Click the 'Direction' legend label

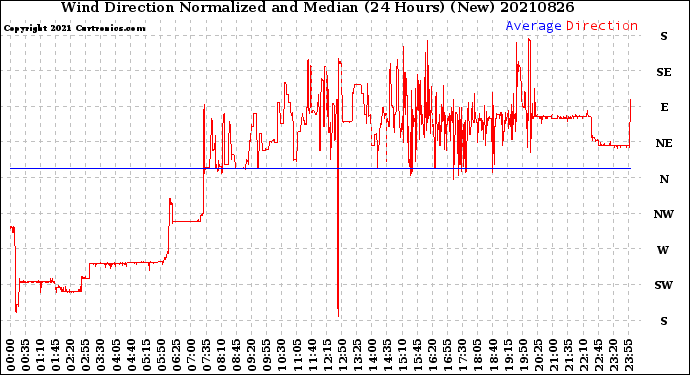coord(602,26)
